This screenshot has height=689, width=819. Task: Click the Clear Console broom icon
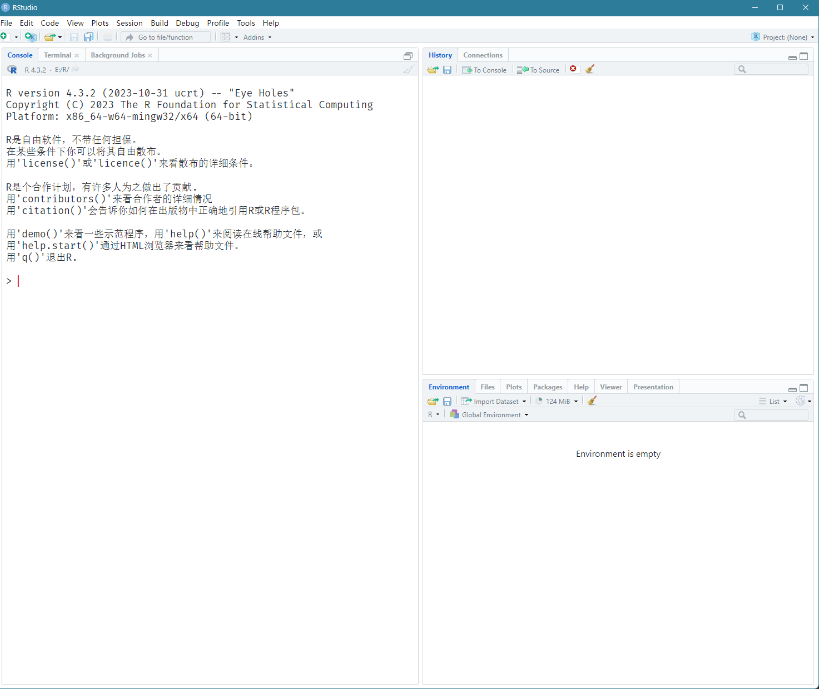point(408,69)
